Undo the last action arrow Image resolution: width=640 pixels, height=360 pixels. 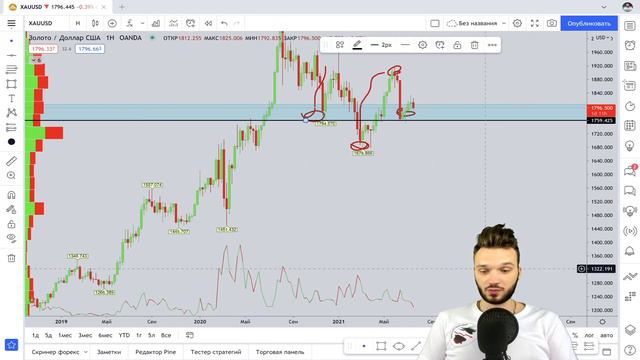coord(224,23)
